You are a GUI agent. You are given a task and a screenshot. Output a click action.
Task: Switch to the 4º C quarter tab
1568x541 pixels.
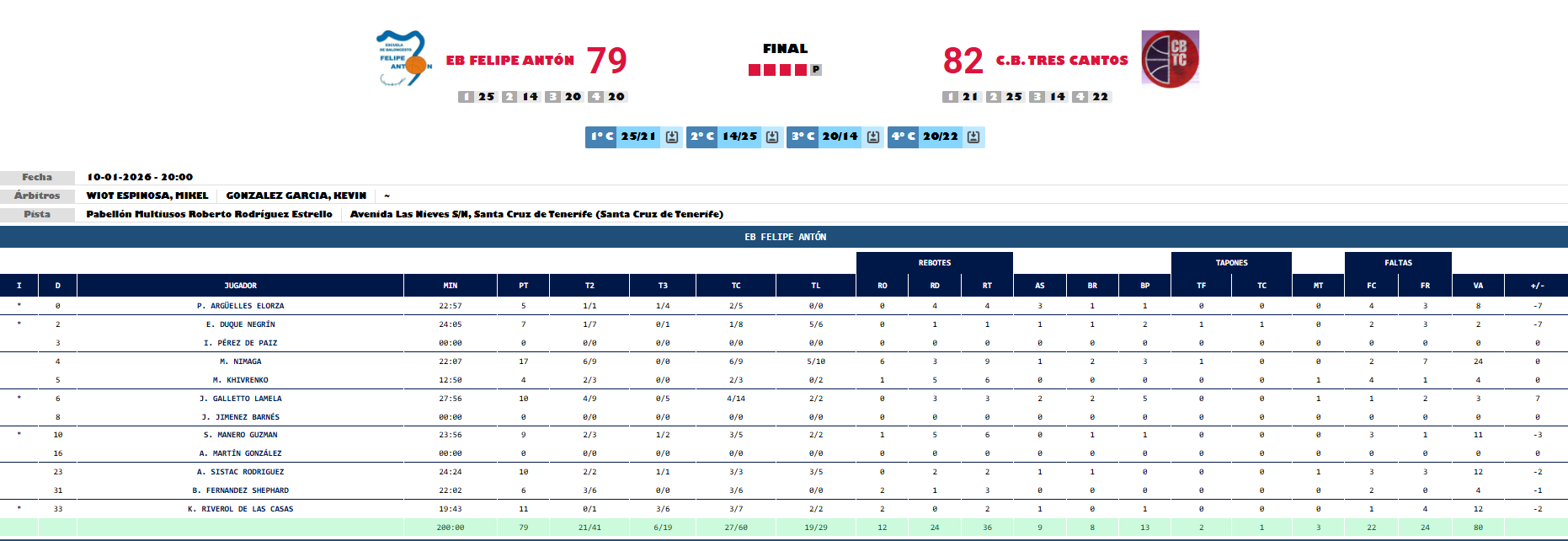coord(904,137)
